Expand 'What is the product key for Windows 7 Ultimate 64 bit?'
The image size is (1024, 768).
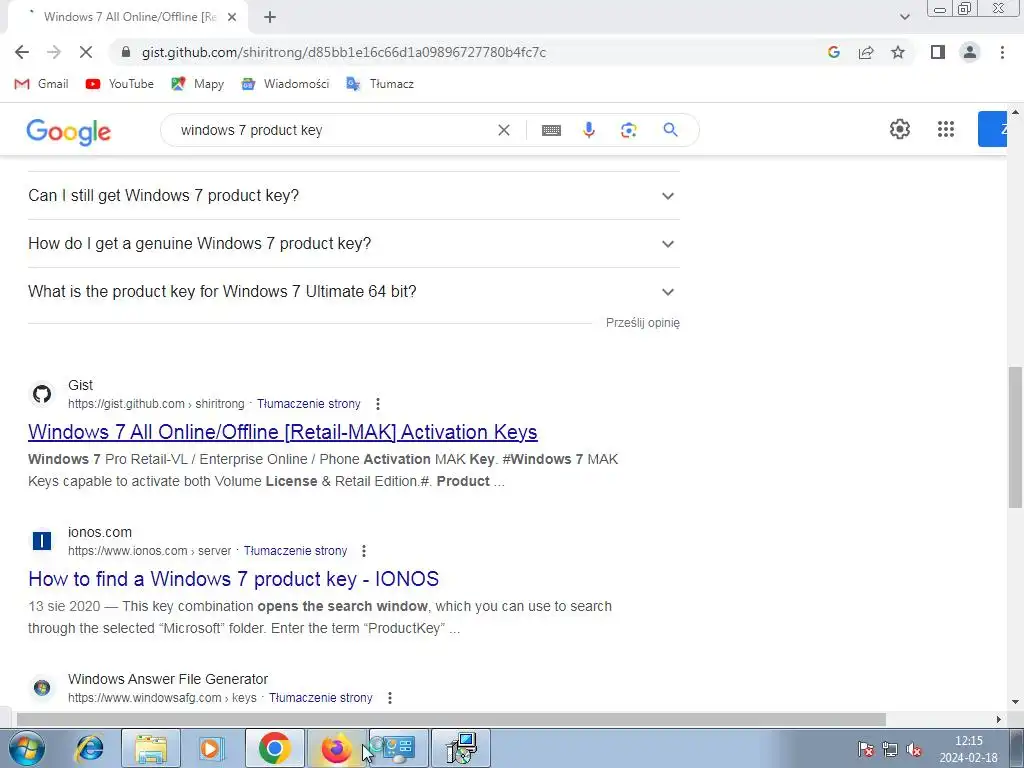pos(353,291)
